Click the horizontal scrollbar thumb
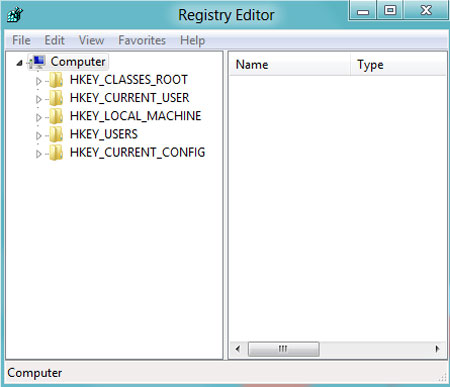This screenshot has height=387, width=450. (283, 349)
